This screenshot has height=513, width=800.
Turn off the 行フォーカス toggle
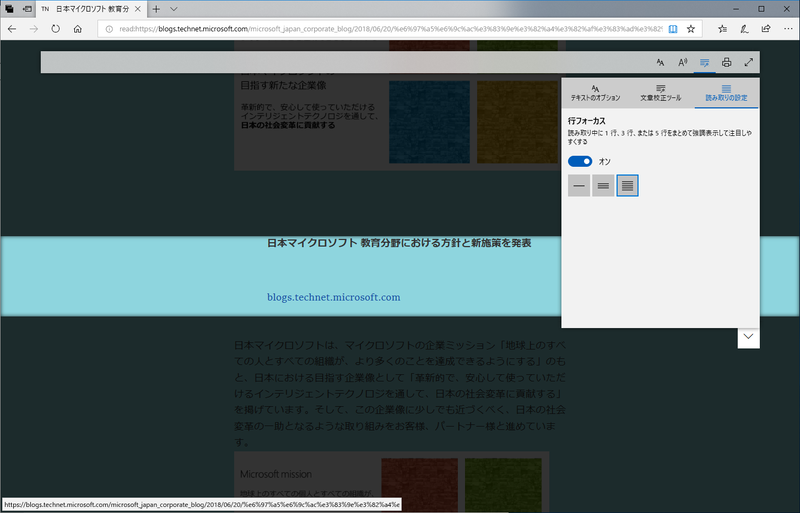pos(580,161)
